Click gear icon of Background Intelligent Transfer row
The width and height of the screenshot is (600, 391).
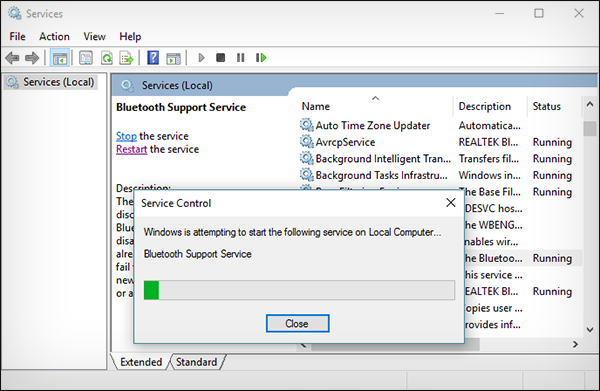(x=307, y=158)
